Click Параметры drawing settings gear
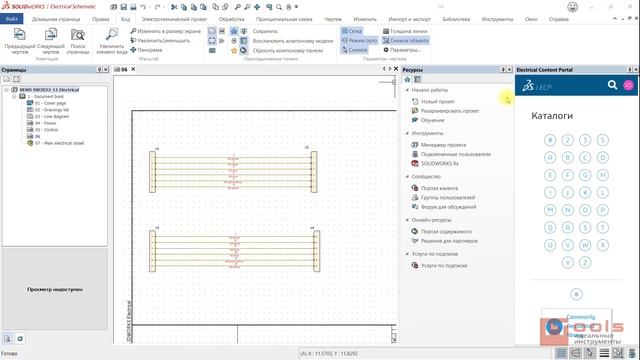Screen dimensions: 640x360 (x=401, y=50)
